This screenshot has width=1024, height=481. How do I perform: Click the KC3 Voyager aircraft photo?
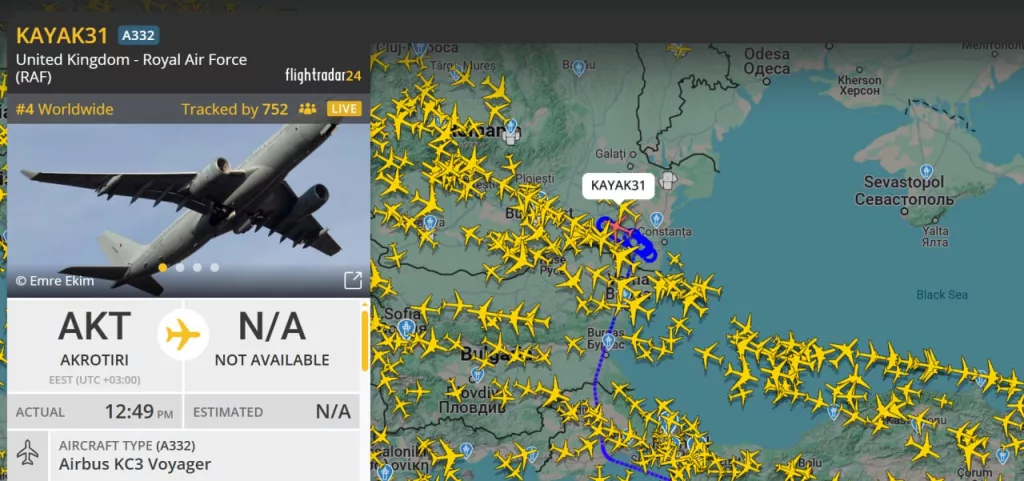188,210
